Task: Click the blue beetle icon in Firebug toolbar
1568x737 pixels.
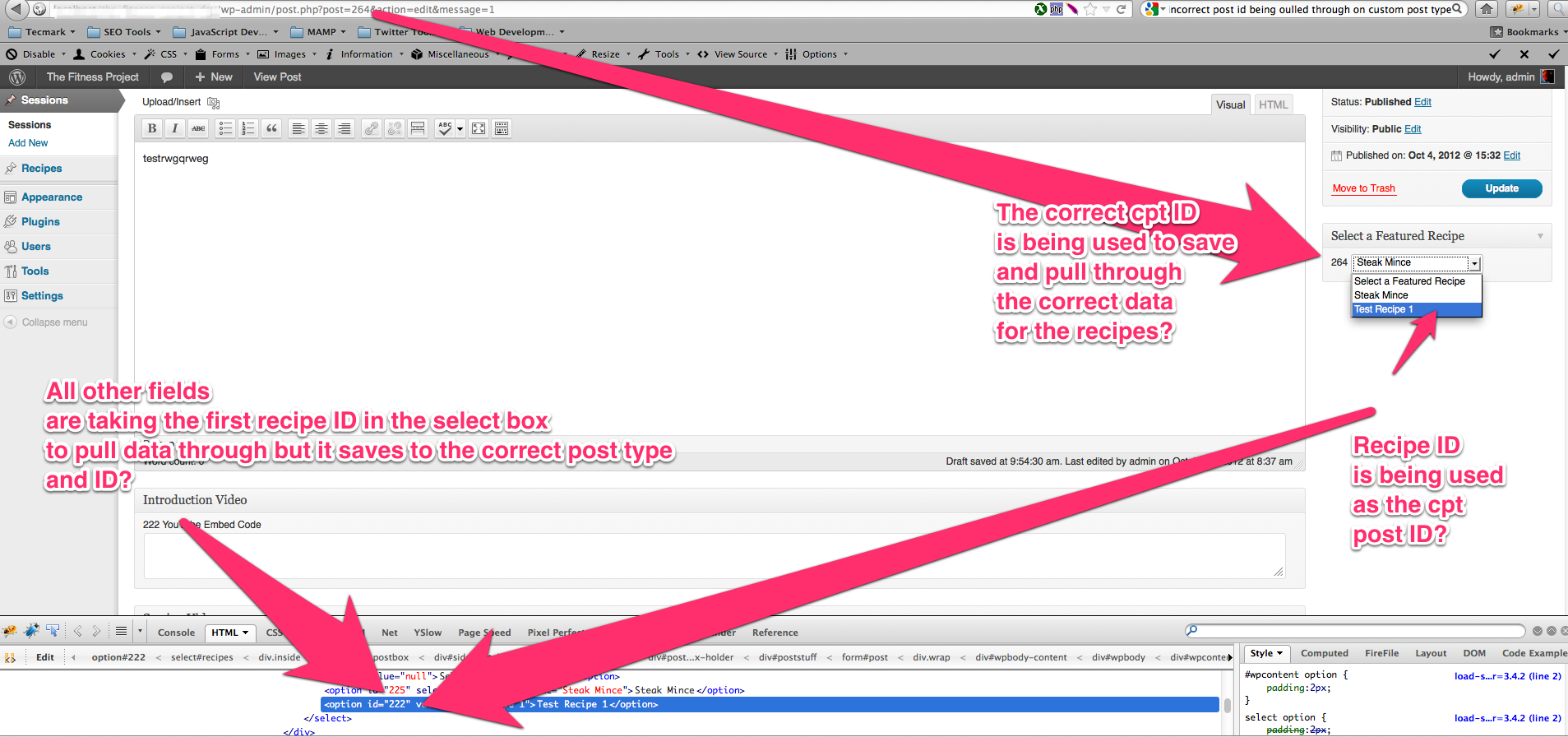Action: tap(32, 631)
